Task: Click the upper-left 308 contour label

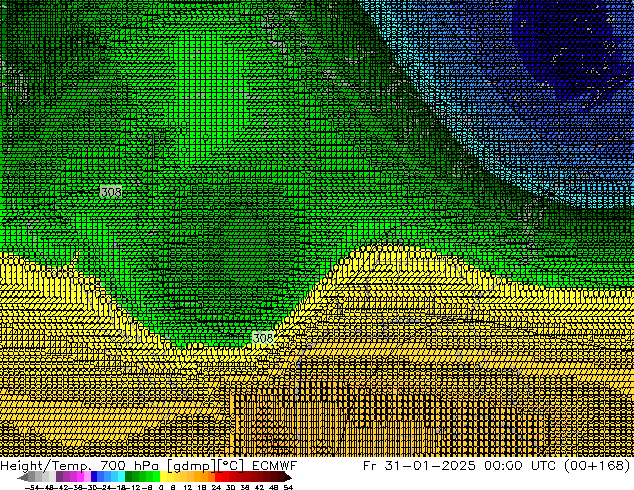Action: click(x=111, y=192)
